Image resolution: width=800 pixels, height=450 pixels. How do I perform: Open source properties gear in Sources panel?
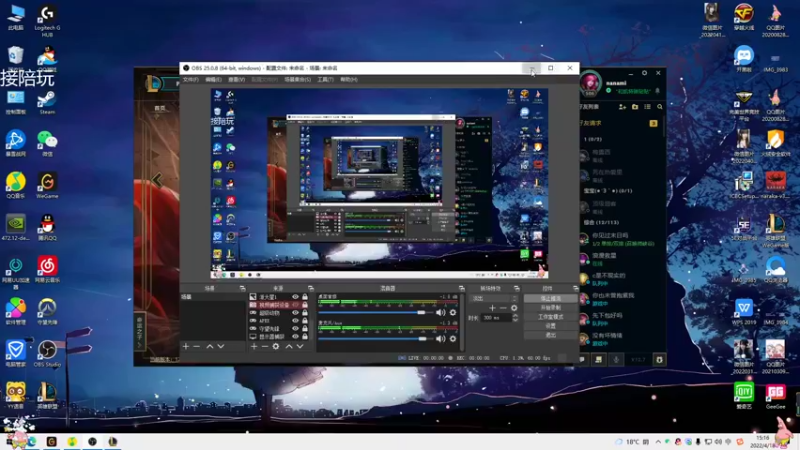pos(276,346)
